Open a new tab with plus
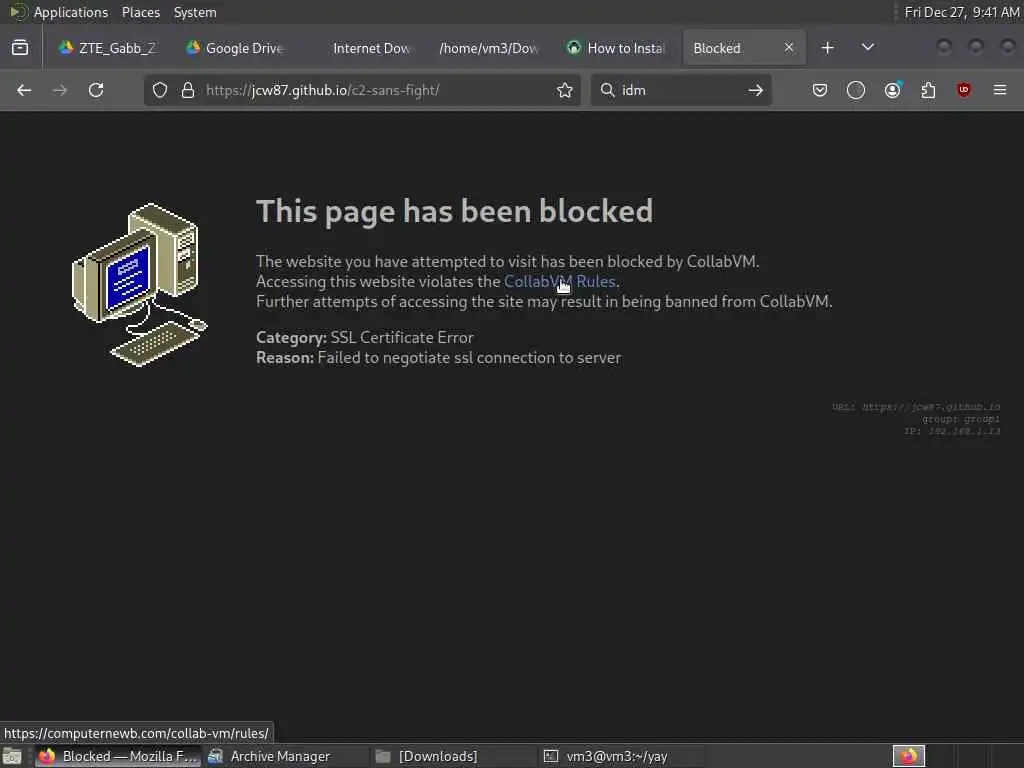The image size is (1024, 768). [x=827, y=48]
